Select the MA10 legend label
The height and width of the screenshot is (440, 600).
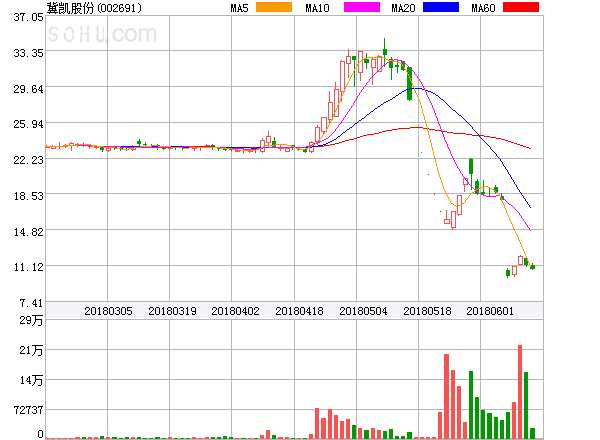[317, 8]
